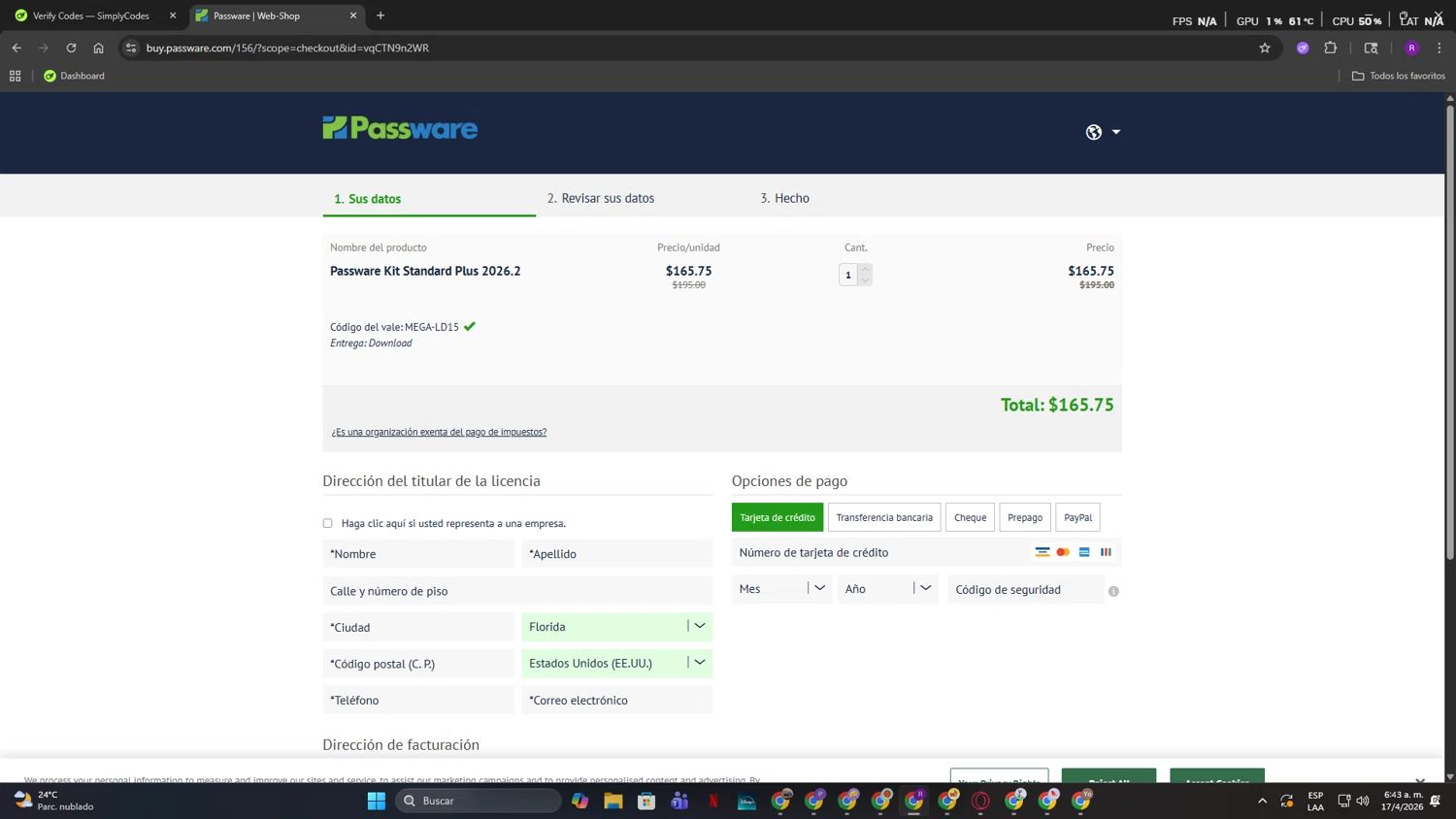Click the Número de tarjeta de crédito field
Viewport: 1456px width, 819px height.
927,552
